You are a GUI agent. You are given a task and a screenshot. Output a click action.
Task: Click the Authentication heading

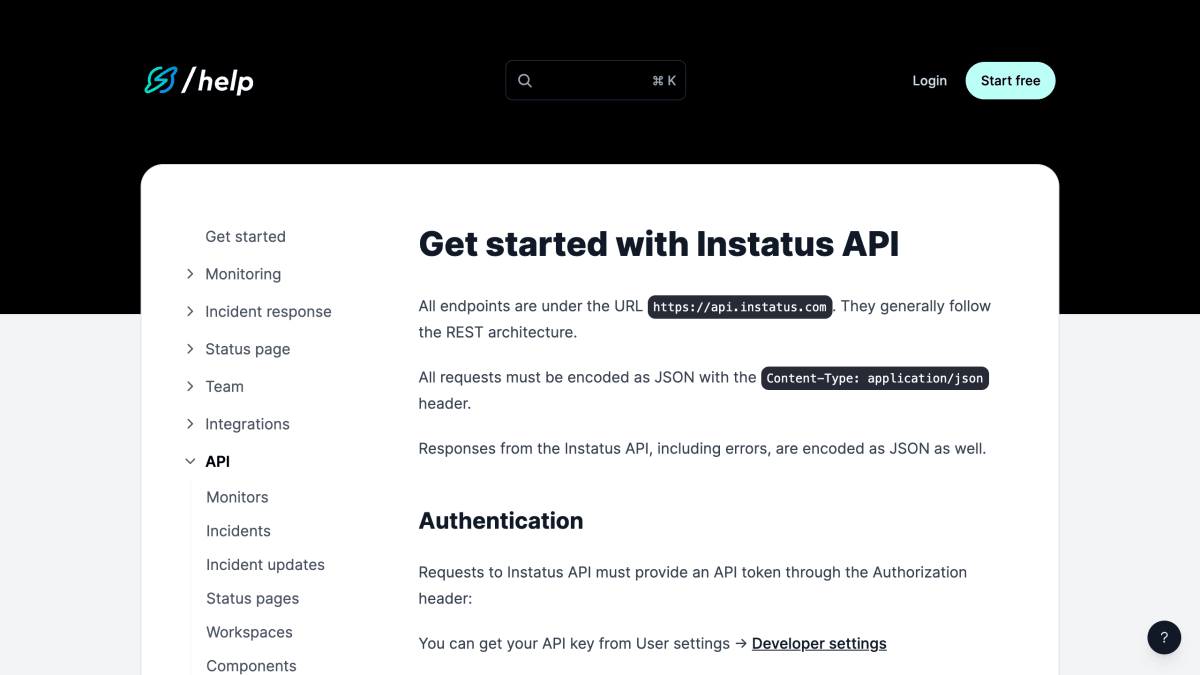pyautogui.click(x=501, y=521)
